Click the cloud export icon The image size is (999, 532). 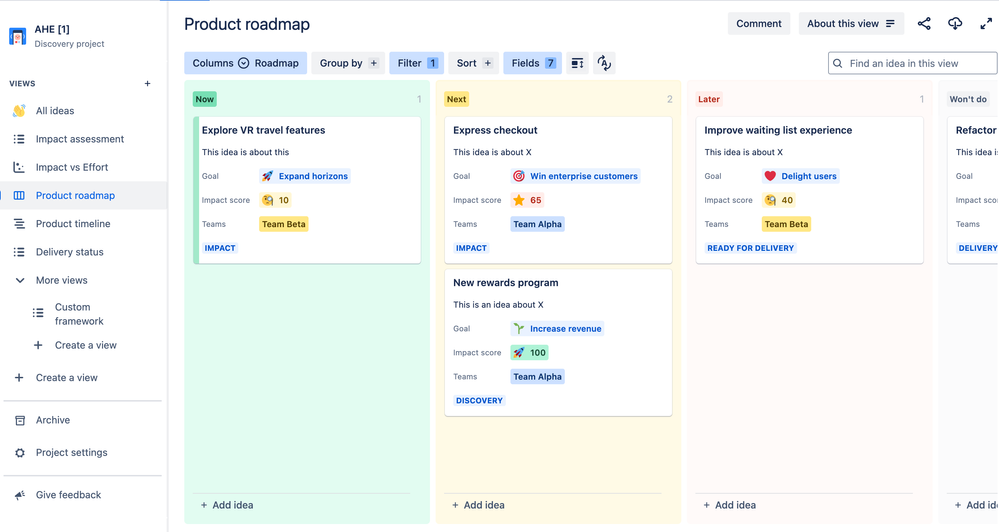[x=954, y=24]
